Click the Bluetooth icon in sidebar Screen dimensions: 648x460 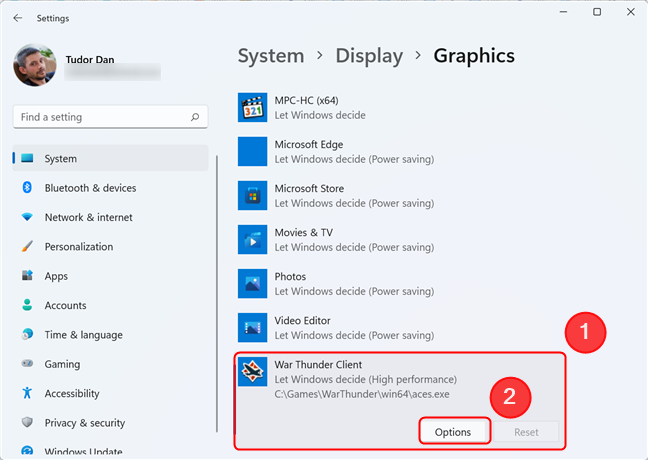pos(27,187)
